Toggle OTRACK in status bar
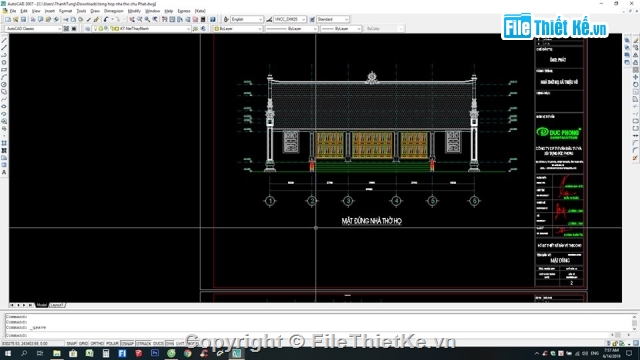The width and height of the screenshot is (640, 360). [143, 344]
